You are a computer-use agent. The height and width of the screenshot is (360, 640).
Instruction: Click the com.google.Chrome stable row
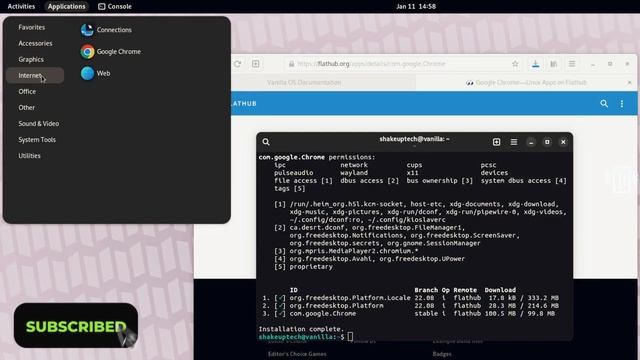[x=409, y=313]
